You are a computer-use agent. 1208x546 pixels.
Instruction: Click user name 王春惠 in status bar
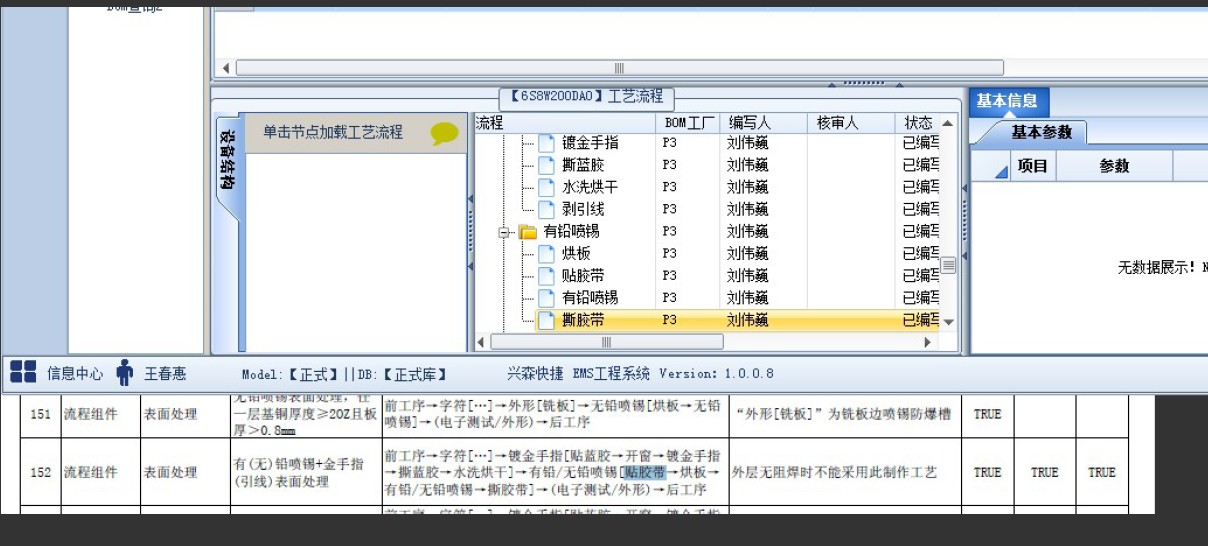pyautogui.click(x=165, y=374)
